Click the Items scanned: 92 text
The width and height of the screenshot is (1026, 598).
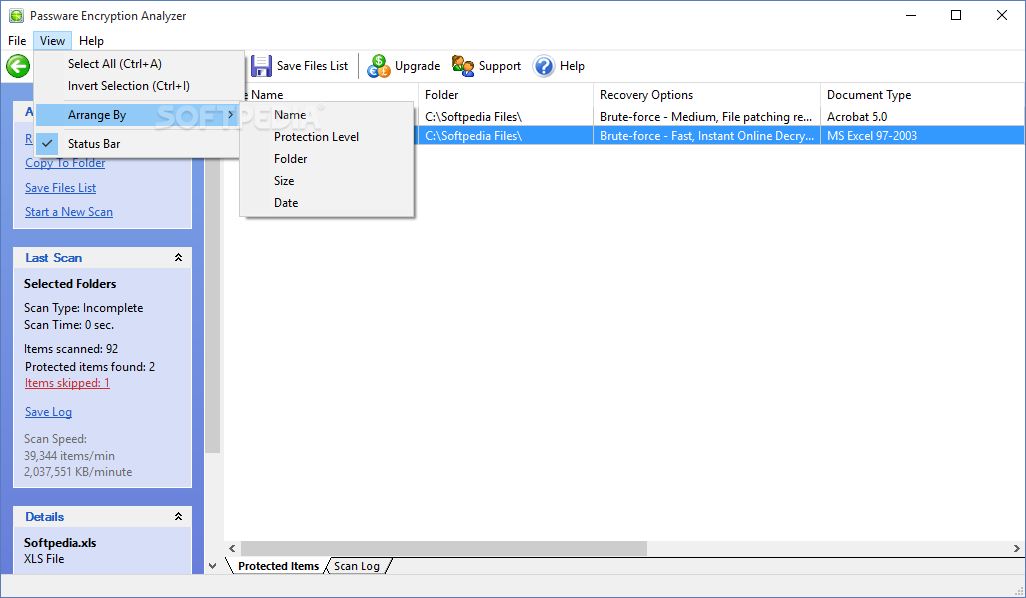pyautogui.click(x=71, y=349)
